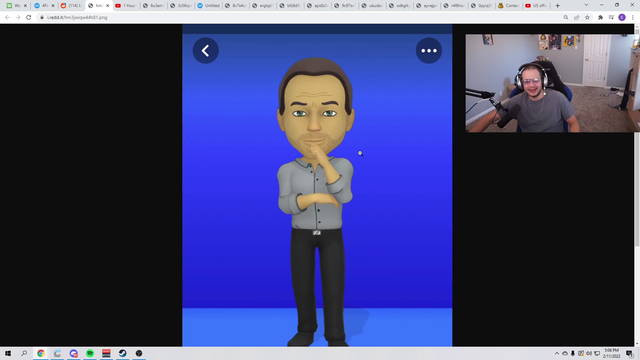Open a new tab with the plus button
This screenshot has width=640, height=360.
tap(557, 6)
